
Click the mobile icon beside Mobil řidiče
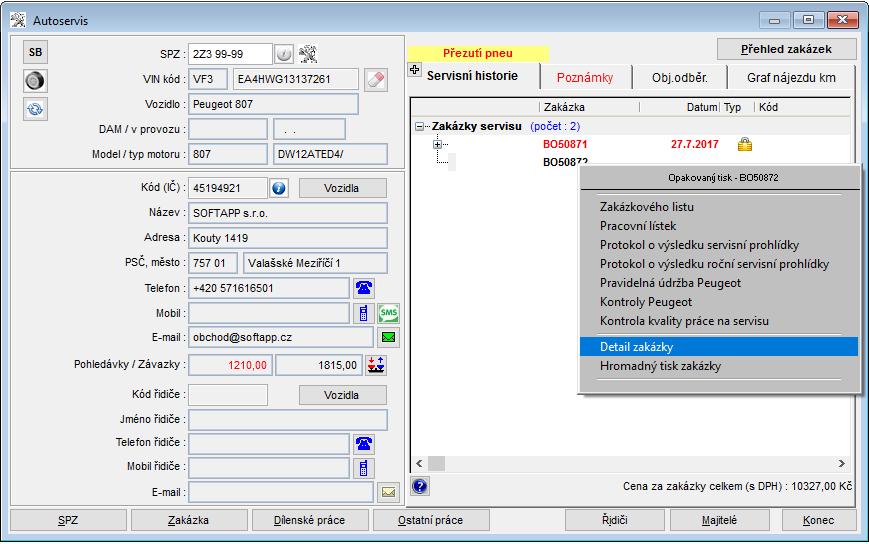point(364,468)
